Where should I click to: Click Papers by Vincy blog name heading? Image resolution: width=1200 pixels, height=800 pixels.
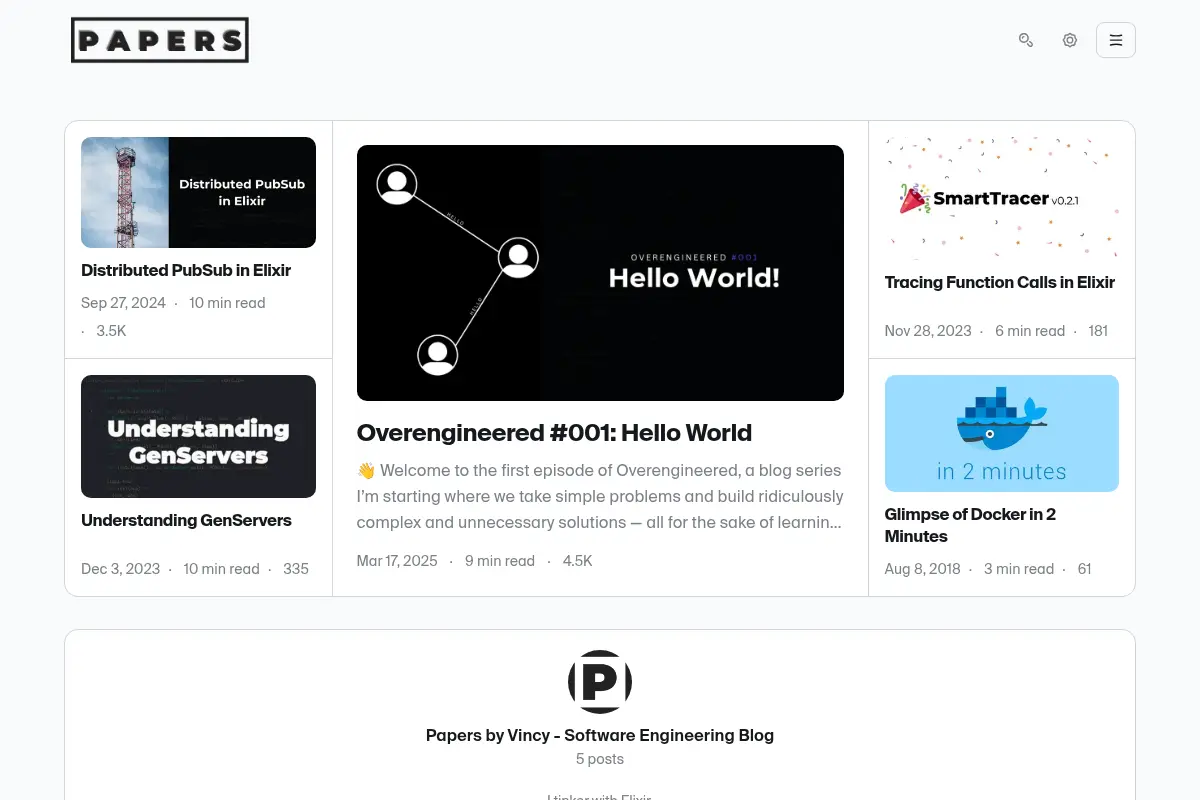pyautogui.click(x=600, y=735)
